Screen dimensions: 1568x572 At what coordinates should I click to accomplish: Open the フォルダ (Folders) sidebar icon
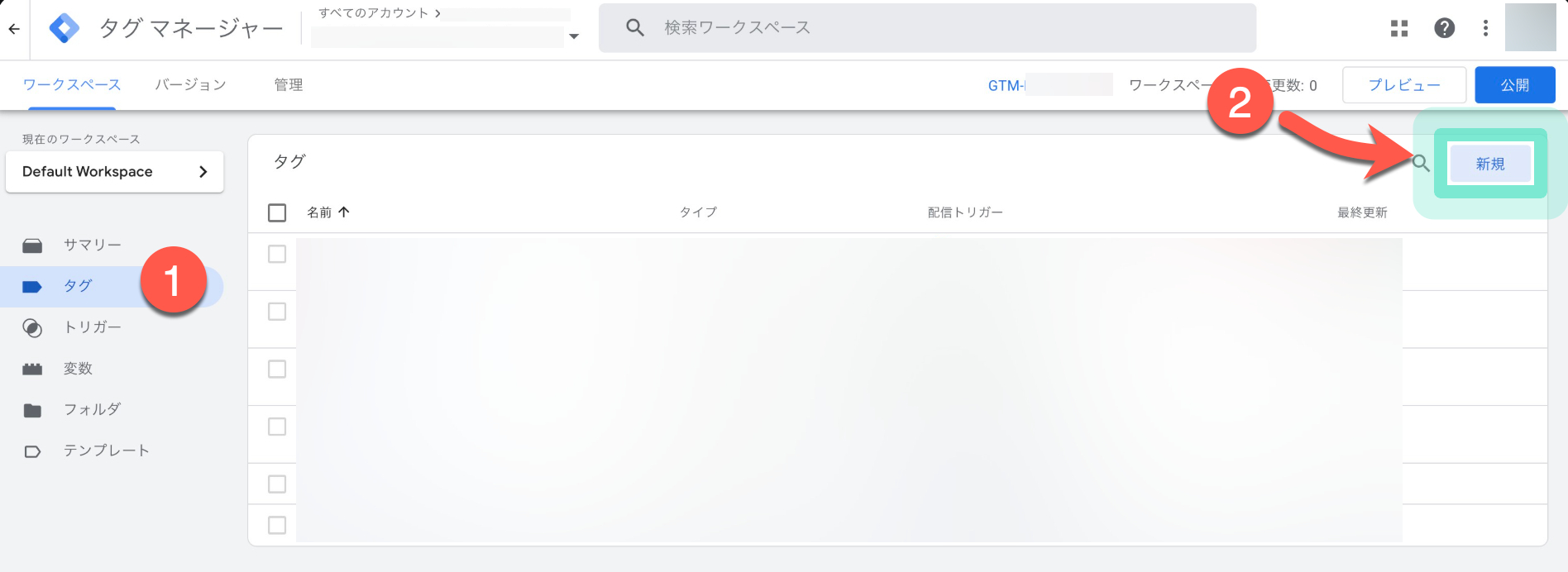click(33, 409)
